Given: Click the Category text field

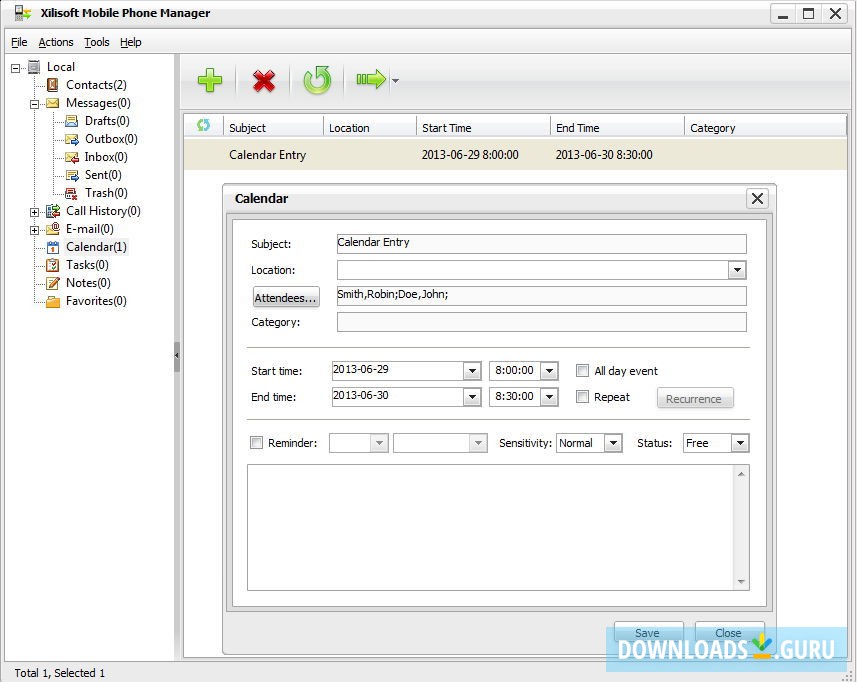Looking at the screenshot, I should click(541, 322).
